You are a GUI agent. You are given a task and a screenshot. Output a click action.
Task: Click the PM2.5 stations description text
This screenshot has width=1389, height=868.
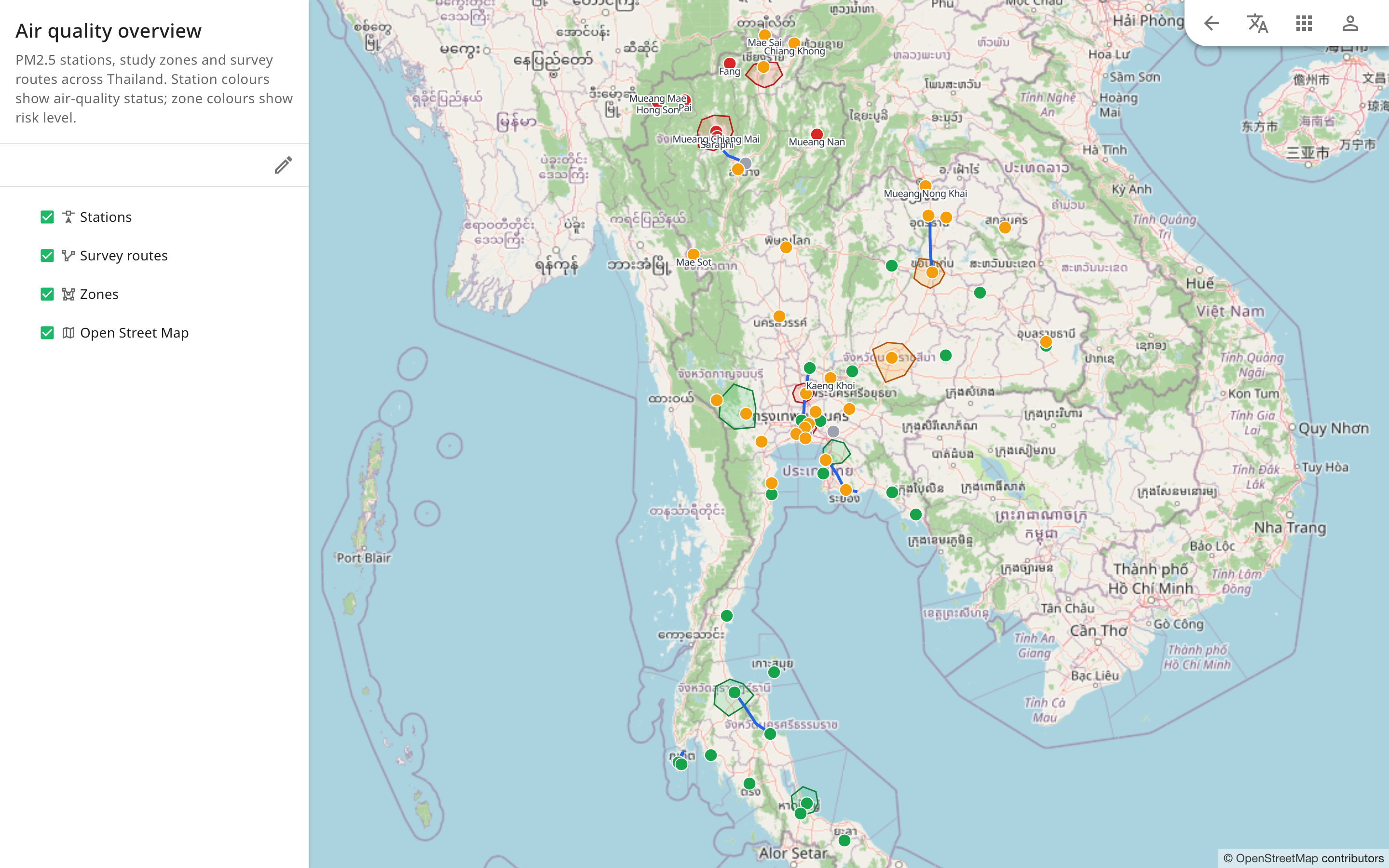(x=154, y=88)
